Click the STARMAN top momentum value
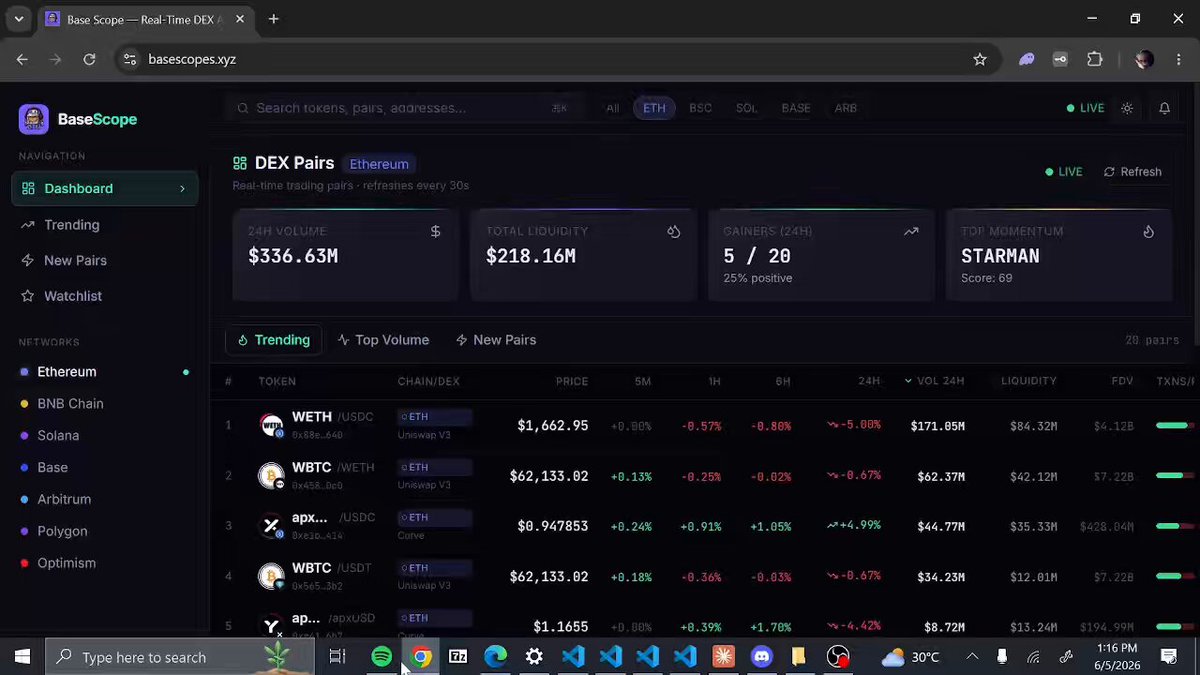The height and width of the screenshot is (675, 1200). 1000,256
